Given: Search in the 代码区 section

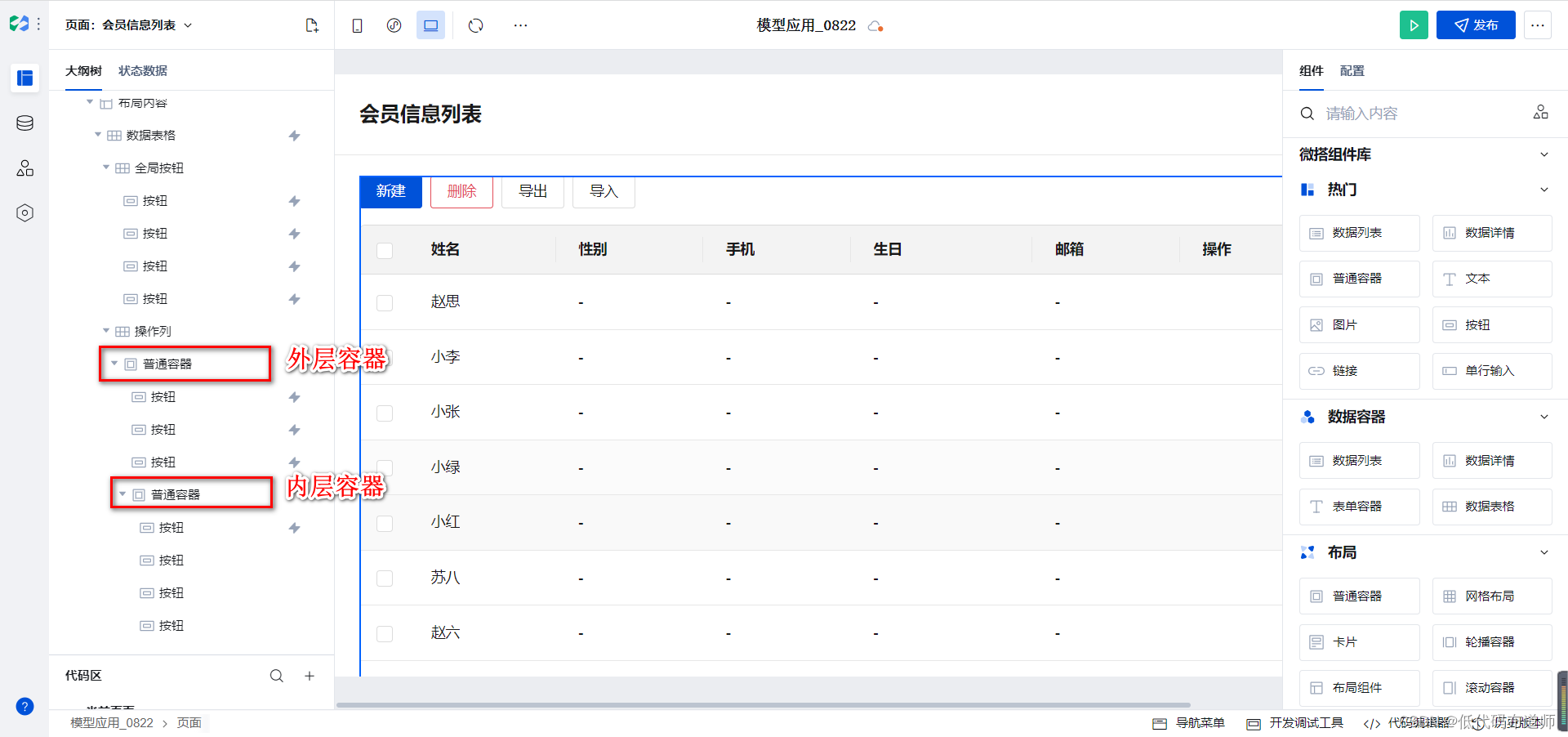Looking at the screenshot, I should [277, 676].
